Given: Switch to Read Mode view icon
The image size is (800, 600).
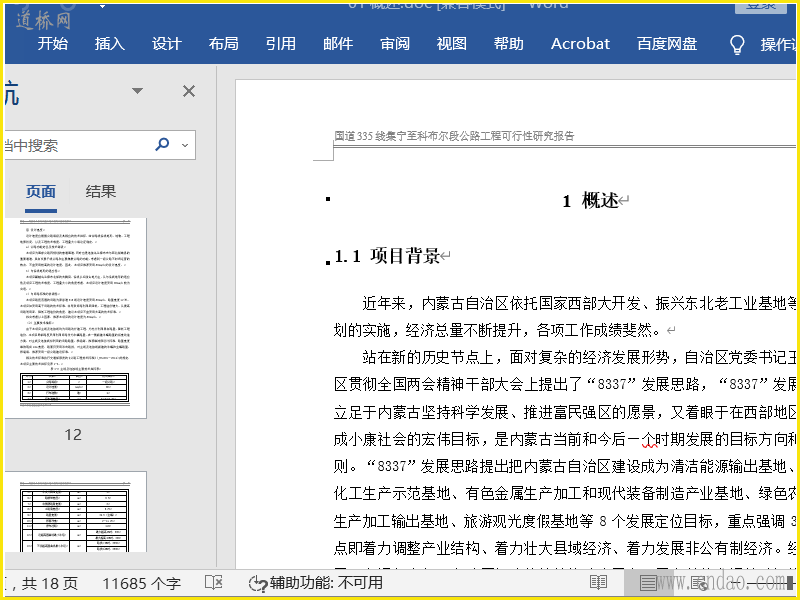Looking at the screenshot, I should coord(598,583).
